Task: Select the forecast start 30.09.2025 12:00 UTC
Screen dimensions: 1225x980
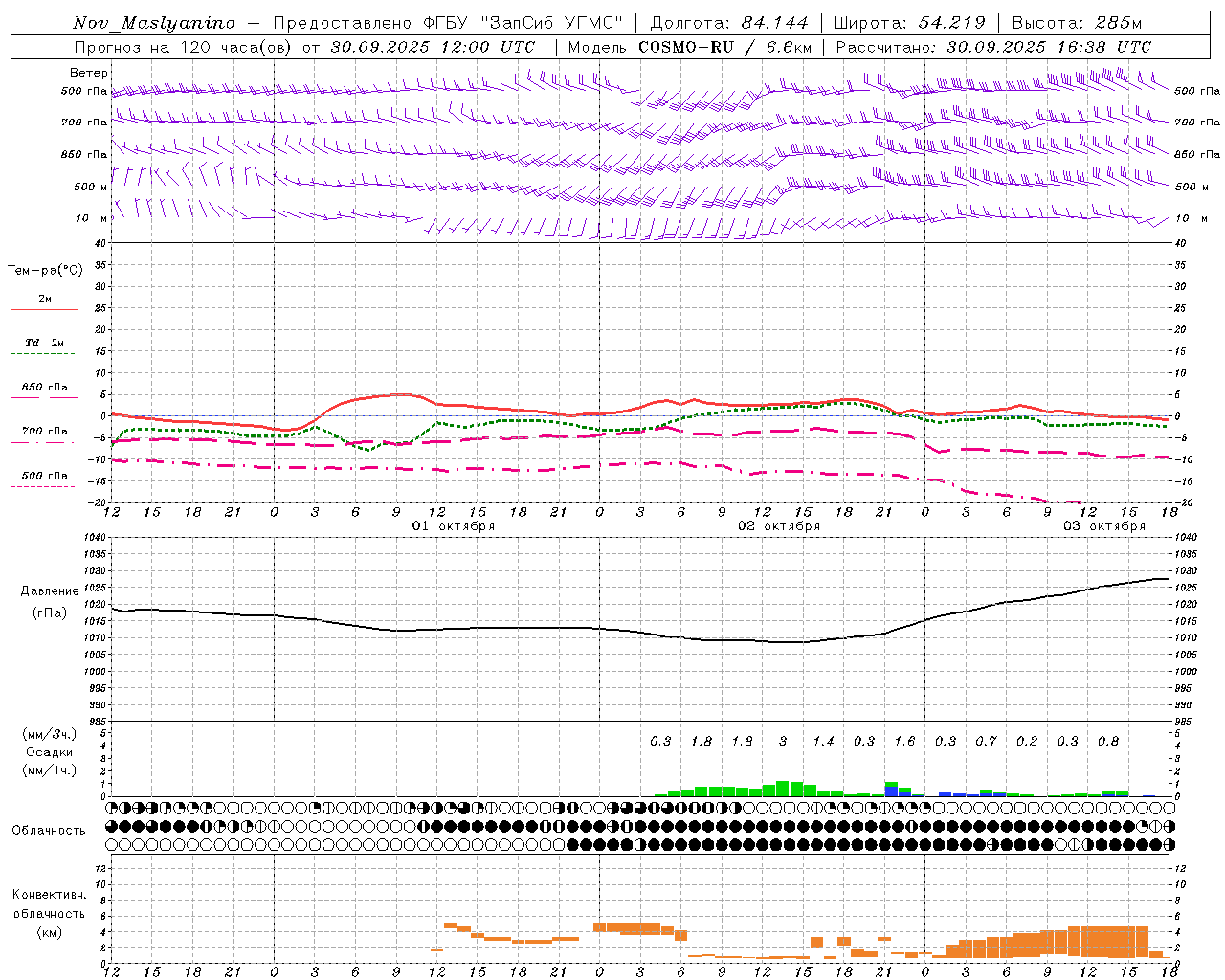Action: click(x=433, y=47)
